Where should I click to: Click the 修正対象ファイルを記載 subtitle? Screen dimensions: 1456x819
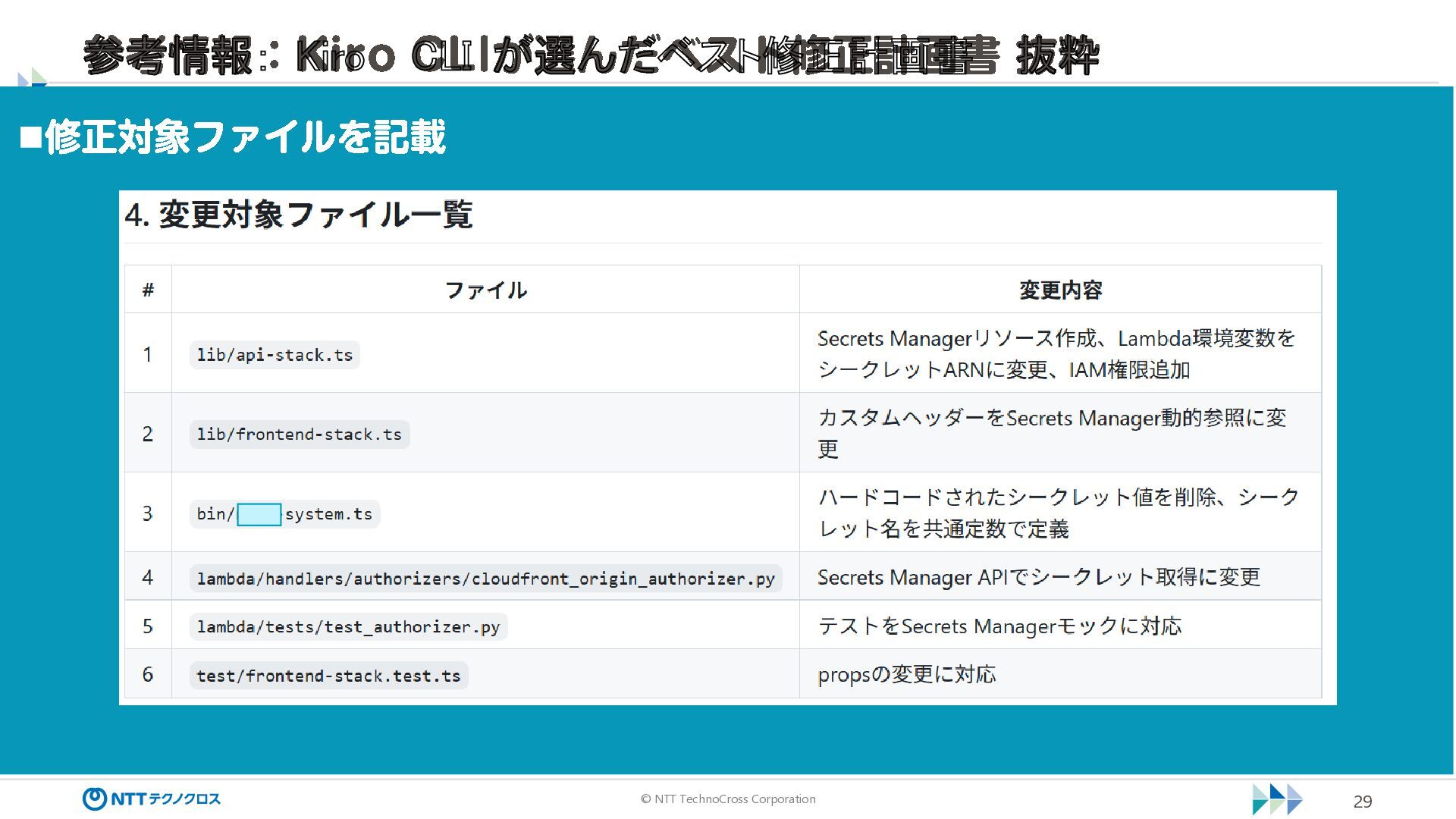[x=233, y=137]
